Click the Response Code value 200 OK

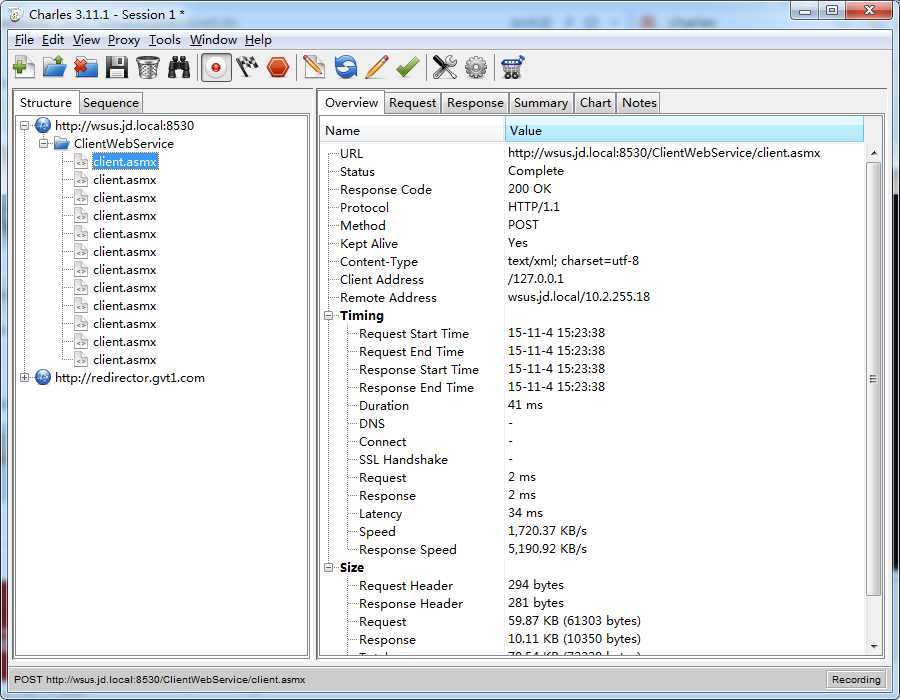[529, 189]
